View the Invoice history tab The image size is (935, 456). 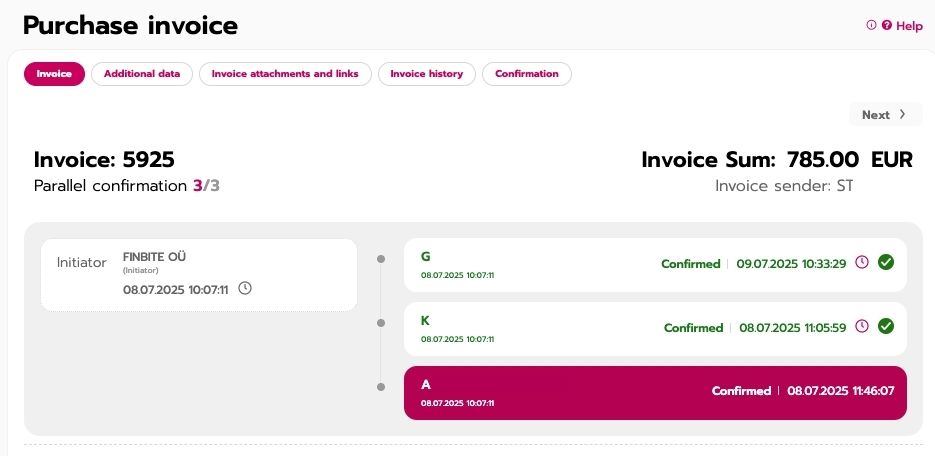(426, 74)
